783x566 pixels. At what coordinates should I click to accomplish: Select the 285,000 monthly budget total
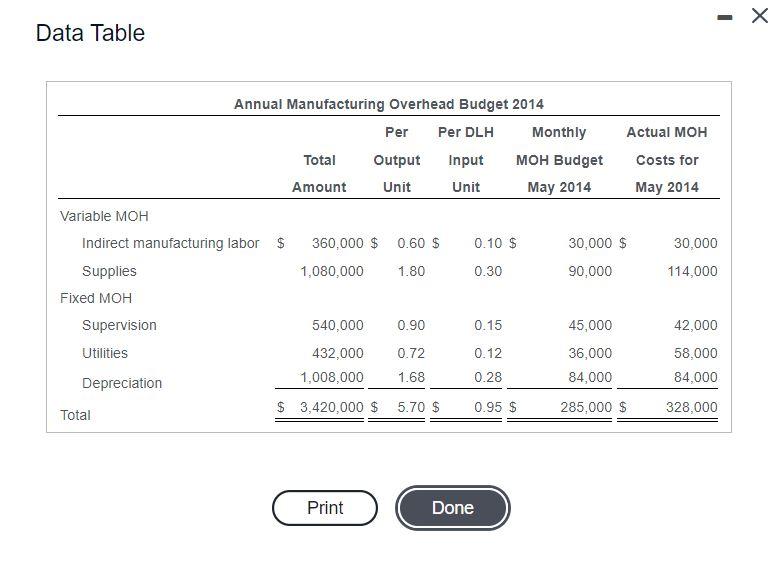click(586, 407)
